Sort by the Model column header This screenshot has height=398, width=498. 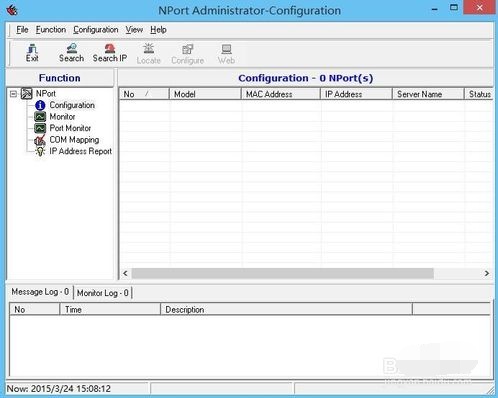point(205,94)
